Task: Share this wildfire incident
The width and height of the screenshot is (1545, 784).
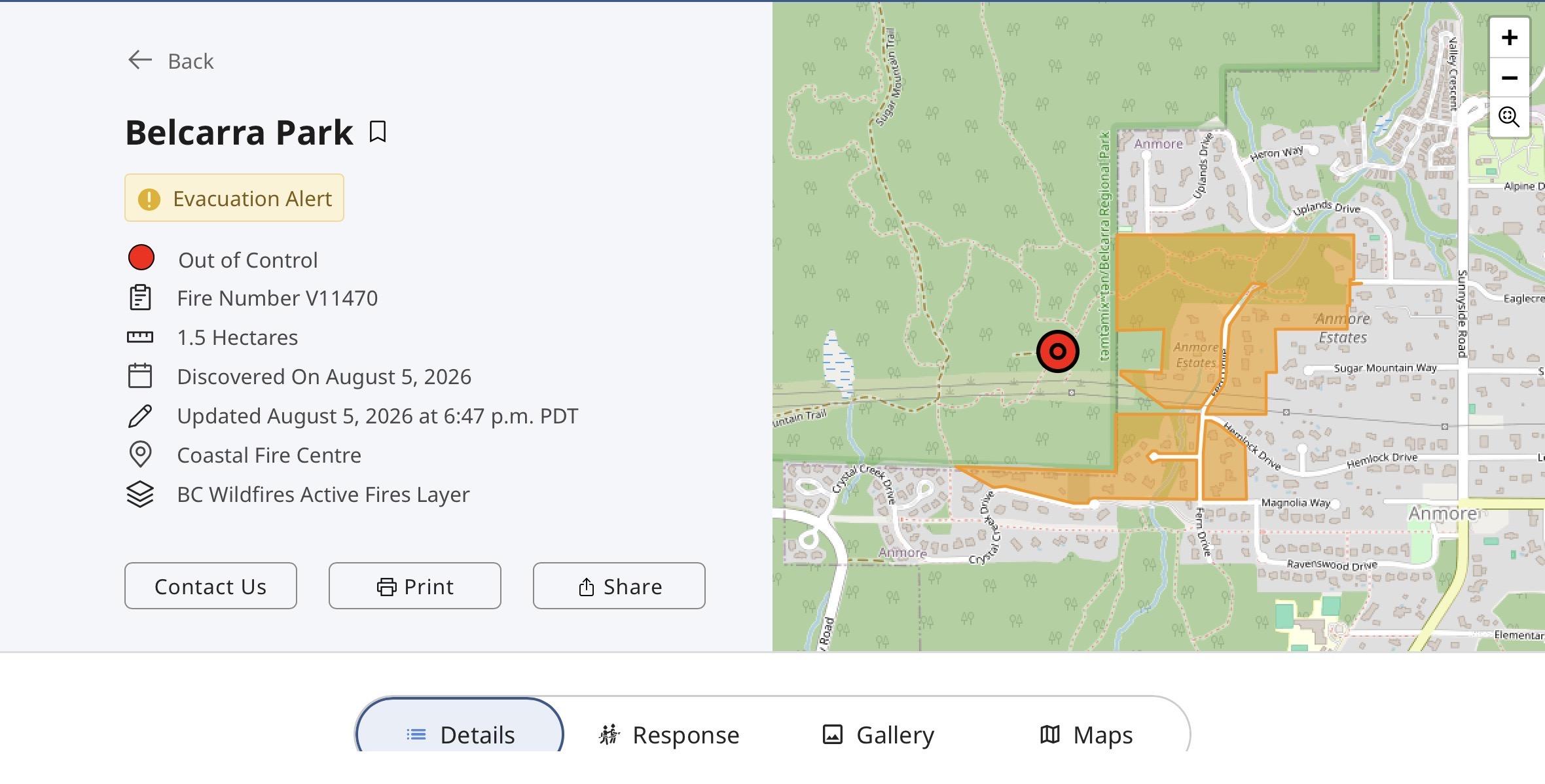Action: coord(619,586)
